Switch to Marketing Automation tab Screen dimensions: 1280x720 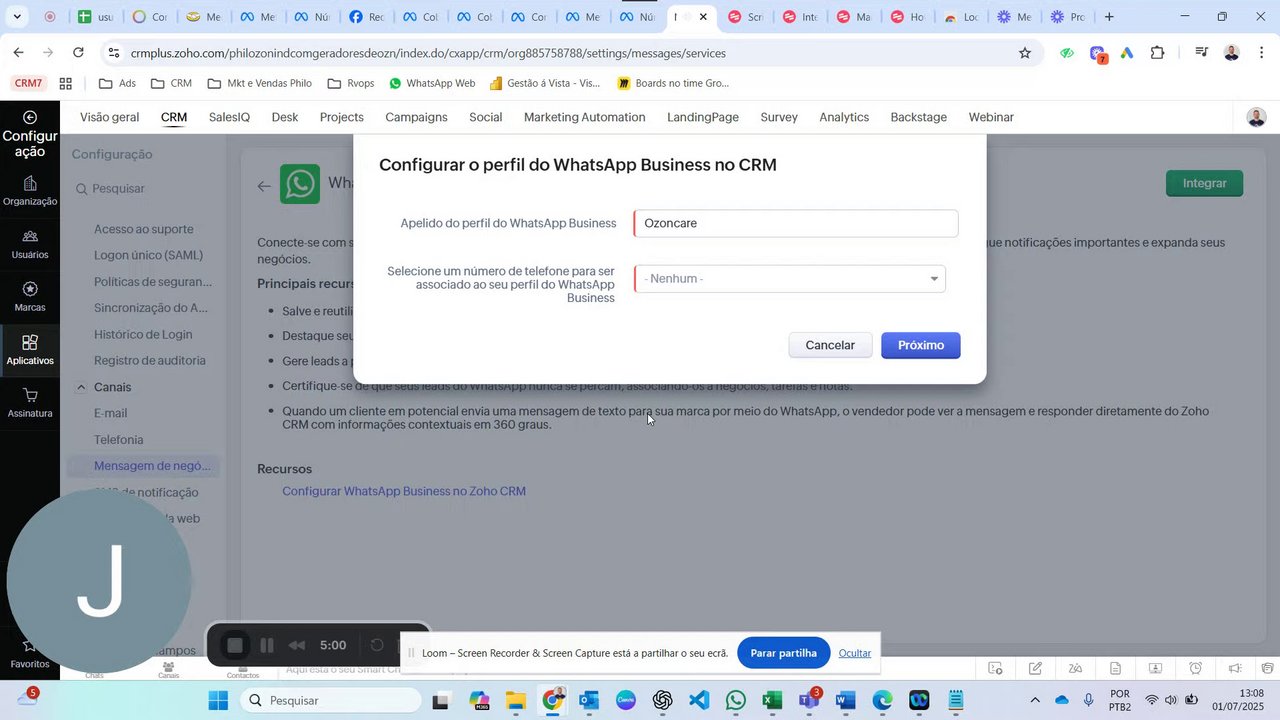pyautogui.click(x=584, y=117)
